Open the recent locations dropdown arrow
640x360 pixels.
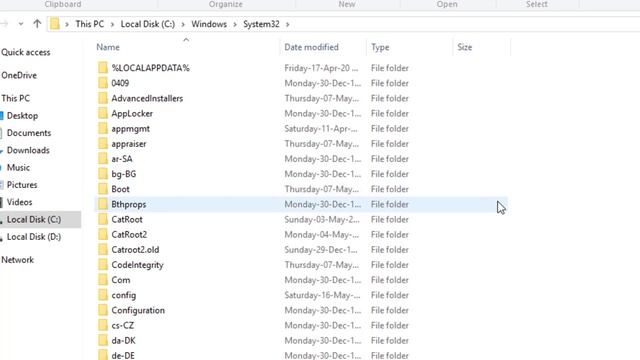pyautogui.click(x=20, y=24)
